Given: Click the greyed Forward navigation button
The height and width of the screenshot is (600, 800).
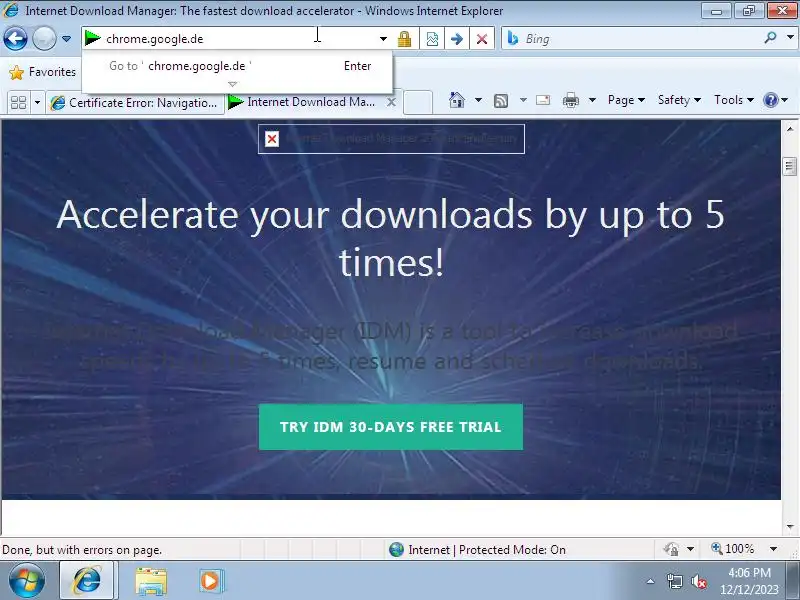Looking at the screenshot, I should 44,38.
